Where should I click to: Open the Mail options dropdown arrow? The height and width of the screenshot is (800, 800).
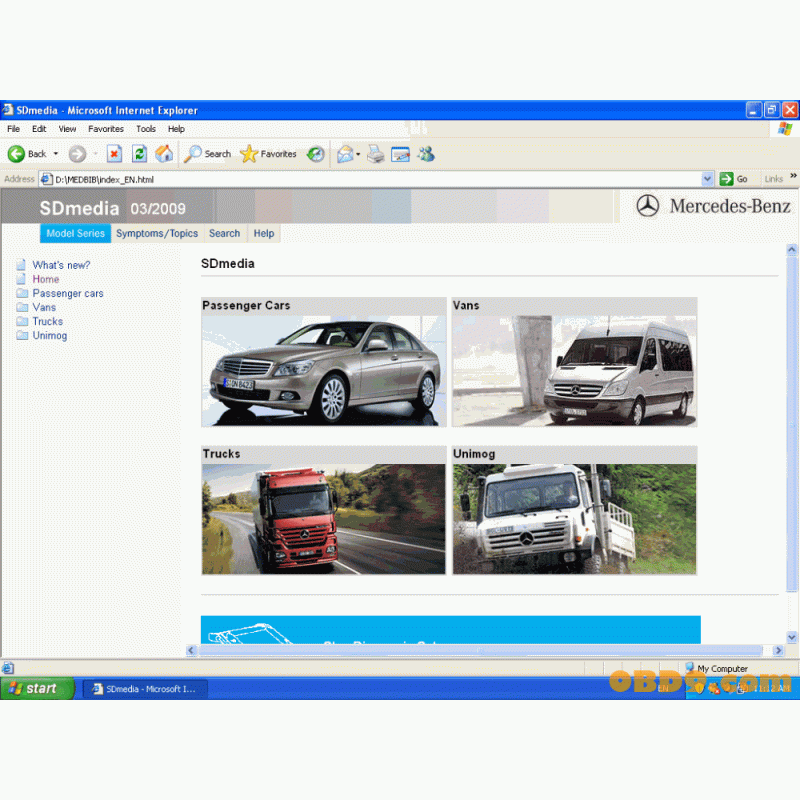[x=358, y=154]
